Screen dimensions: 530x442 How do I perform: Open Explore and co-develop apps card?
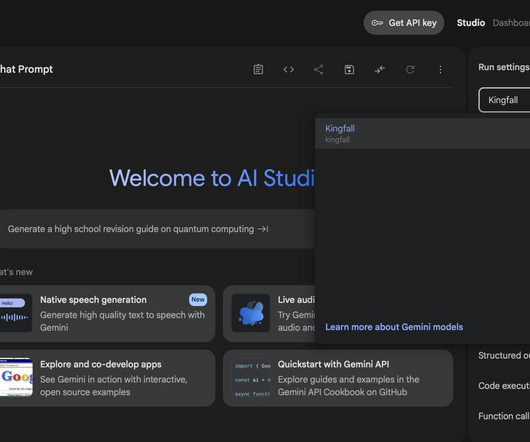[107, 378]
